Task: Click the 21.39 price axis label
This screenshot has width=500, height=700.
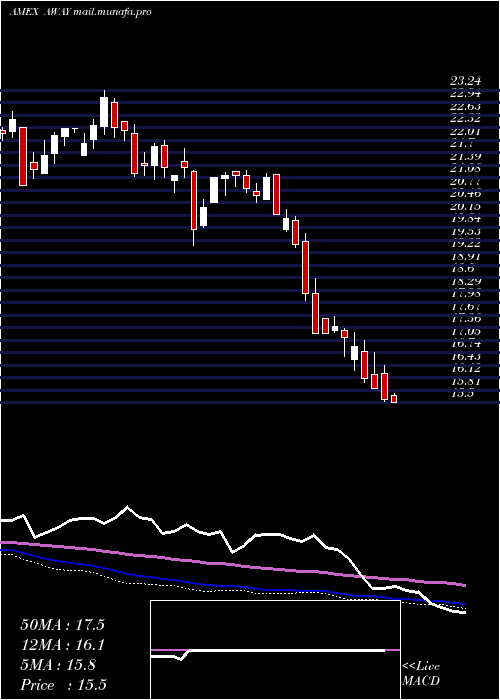Action: coord(465,156)
